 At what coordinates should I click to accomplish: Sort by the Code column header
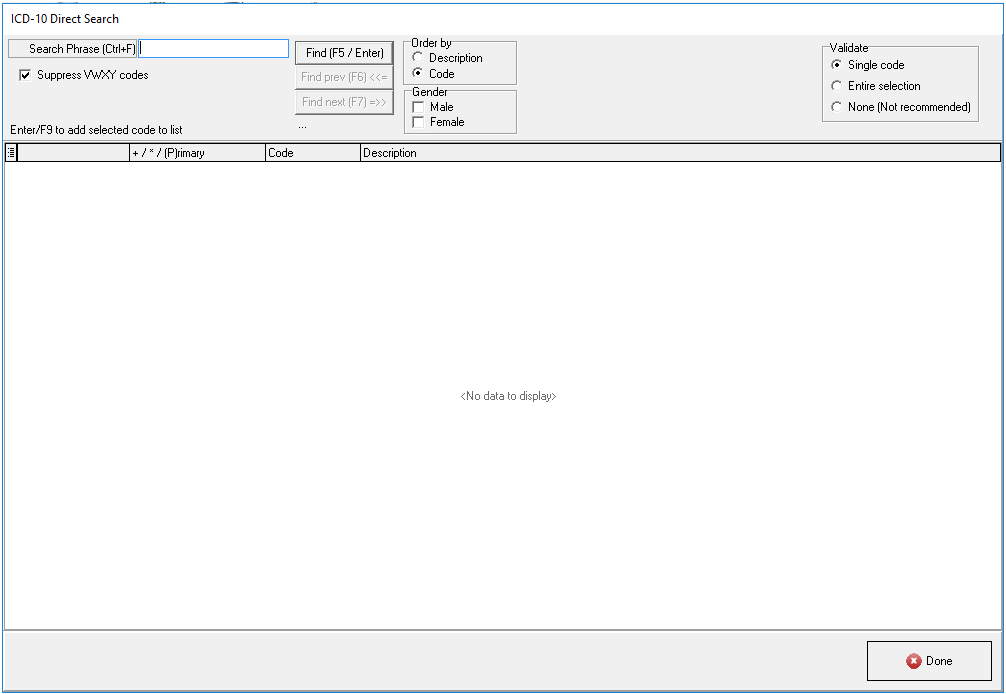click(312, 153)
